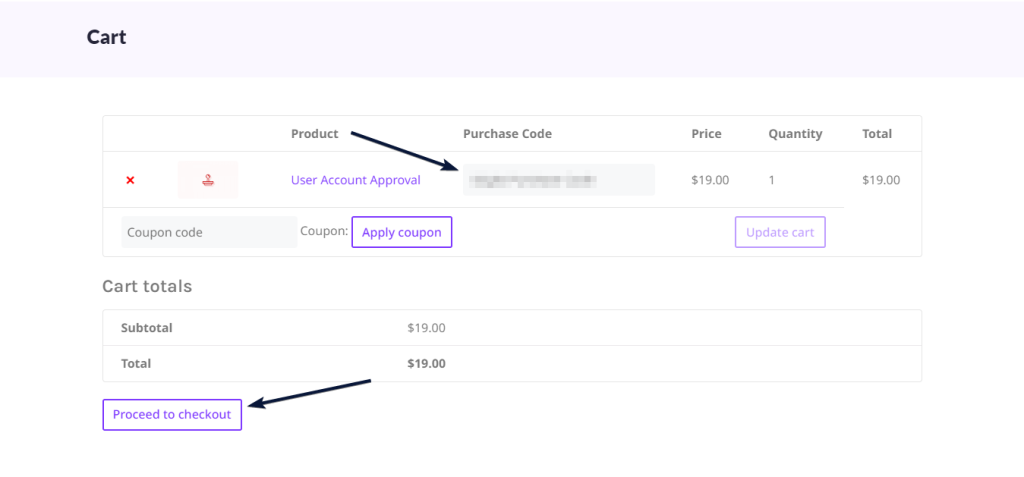Viewport: 1024px width, 477px height.
Task: Click the Quantity column header
Action: coord(795,134)
